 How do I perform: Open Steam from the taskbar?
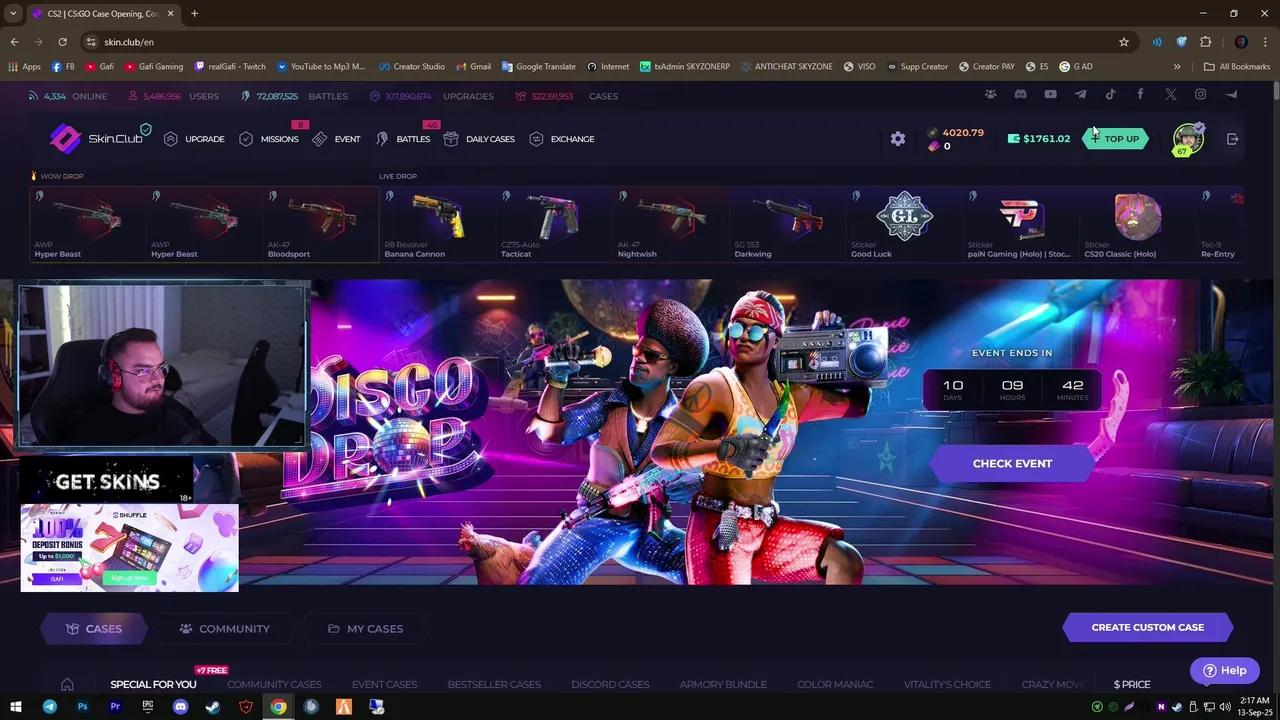213,707
